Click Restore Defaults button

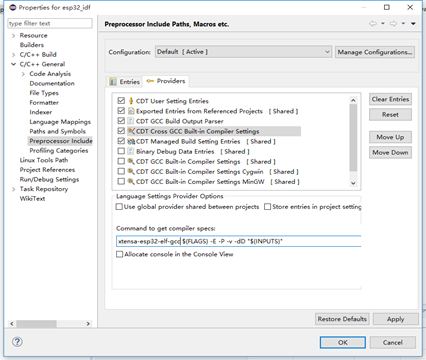(342, 319)
